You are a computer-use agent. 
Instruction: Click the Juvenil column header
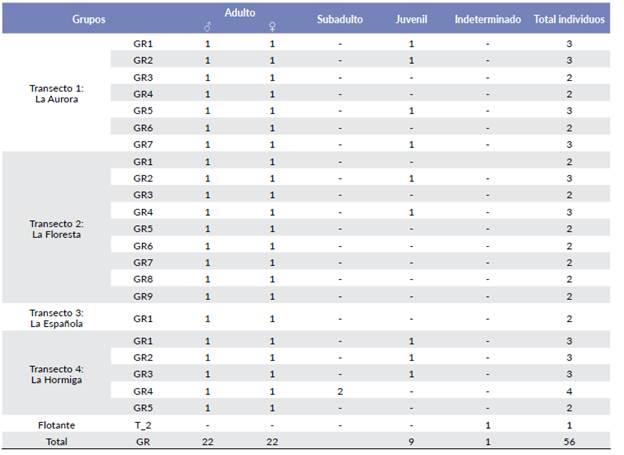pyautogui.click(x=411, y=19)
